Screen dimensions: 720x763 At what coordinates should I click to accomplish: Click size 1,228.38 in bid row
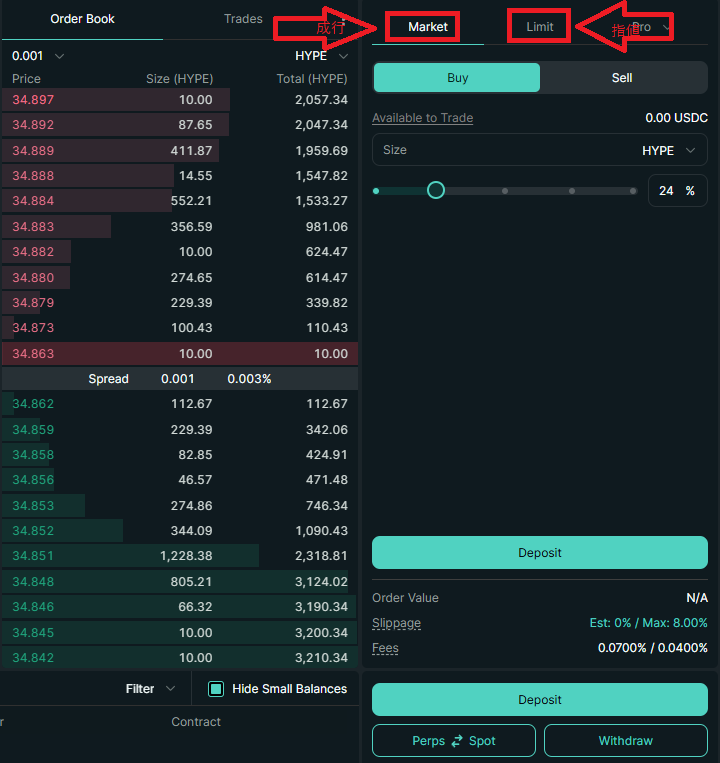(x=186, y=556)
